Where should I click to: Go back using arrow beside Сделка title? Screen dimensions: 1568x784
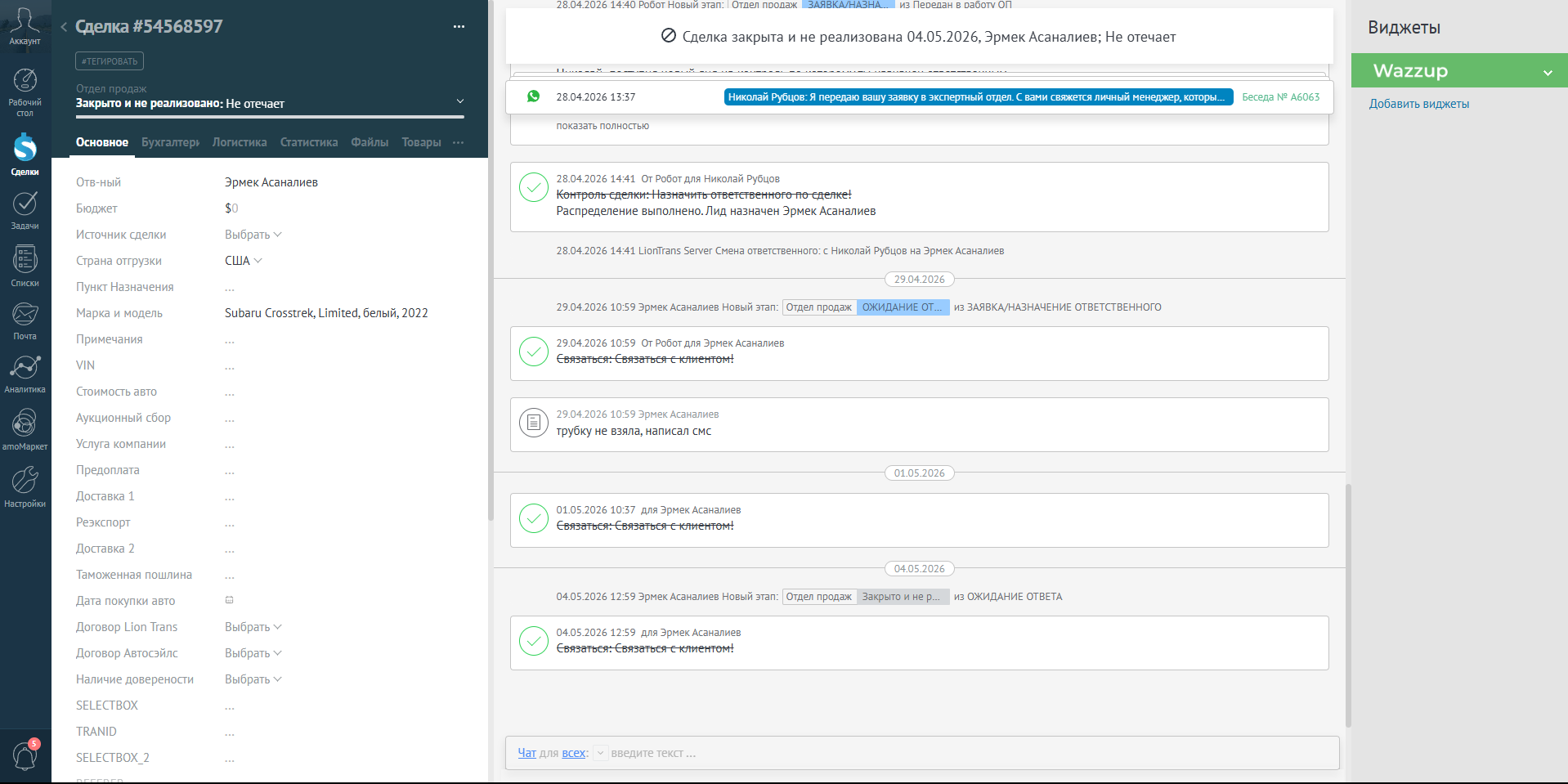click(63, 27)
